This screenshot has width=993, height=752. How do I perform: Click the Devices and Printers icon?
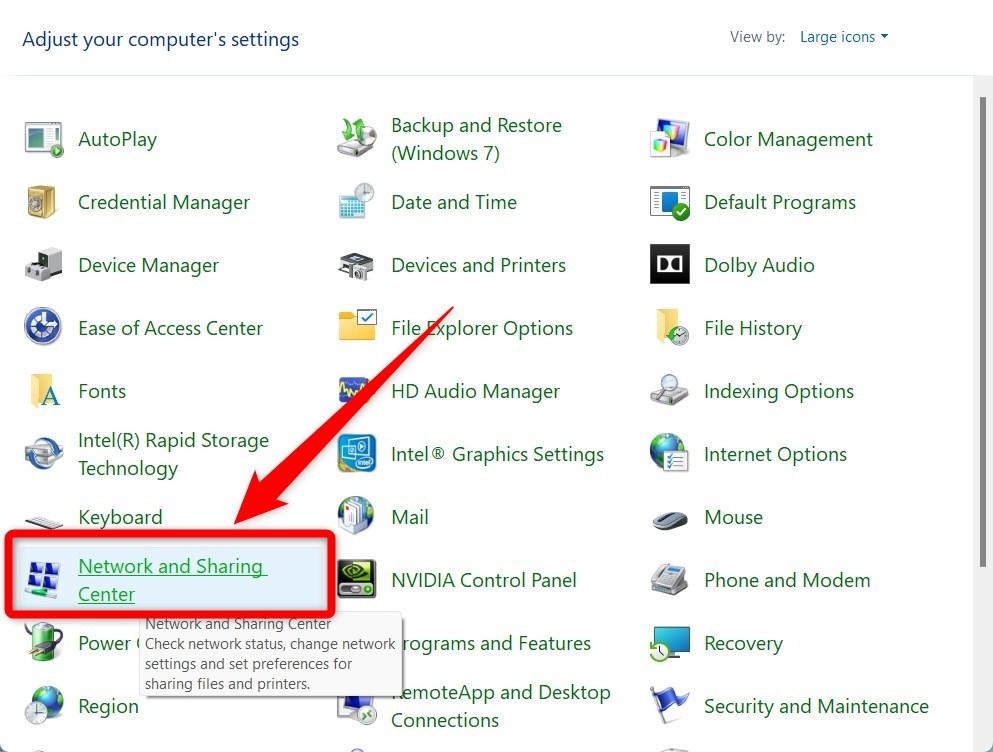click(357, 265)
